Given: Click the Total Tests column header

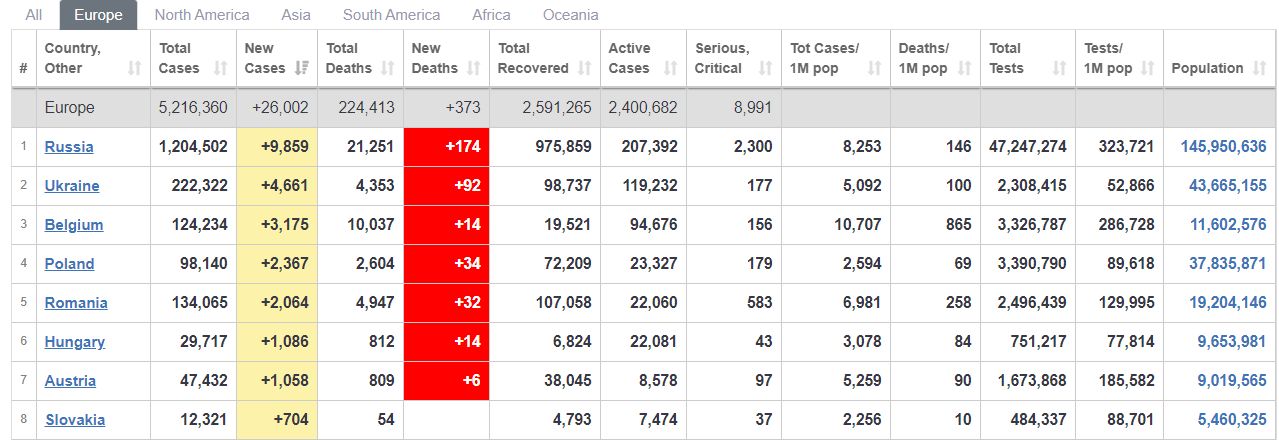Looking at the screenshot, I should point(1028,58).
